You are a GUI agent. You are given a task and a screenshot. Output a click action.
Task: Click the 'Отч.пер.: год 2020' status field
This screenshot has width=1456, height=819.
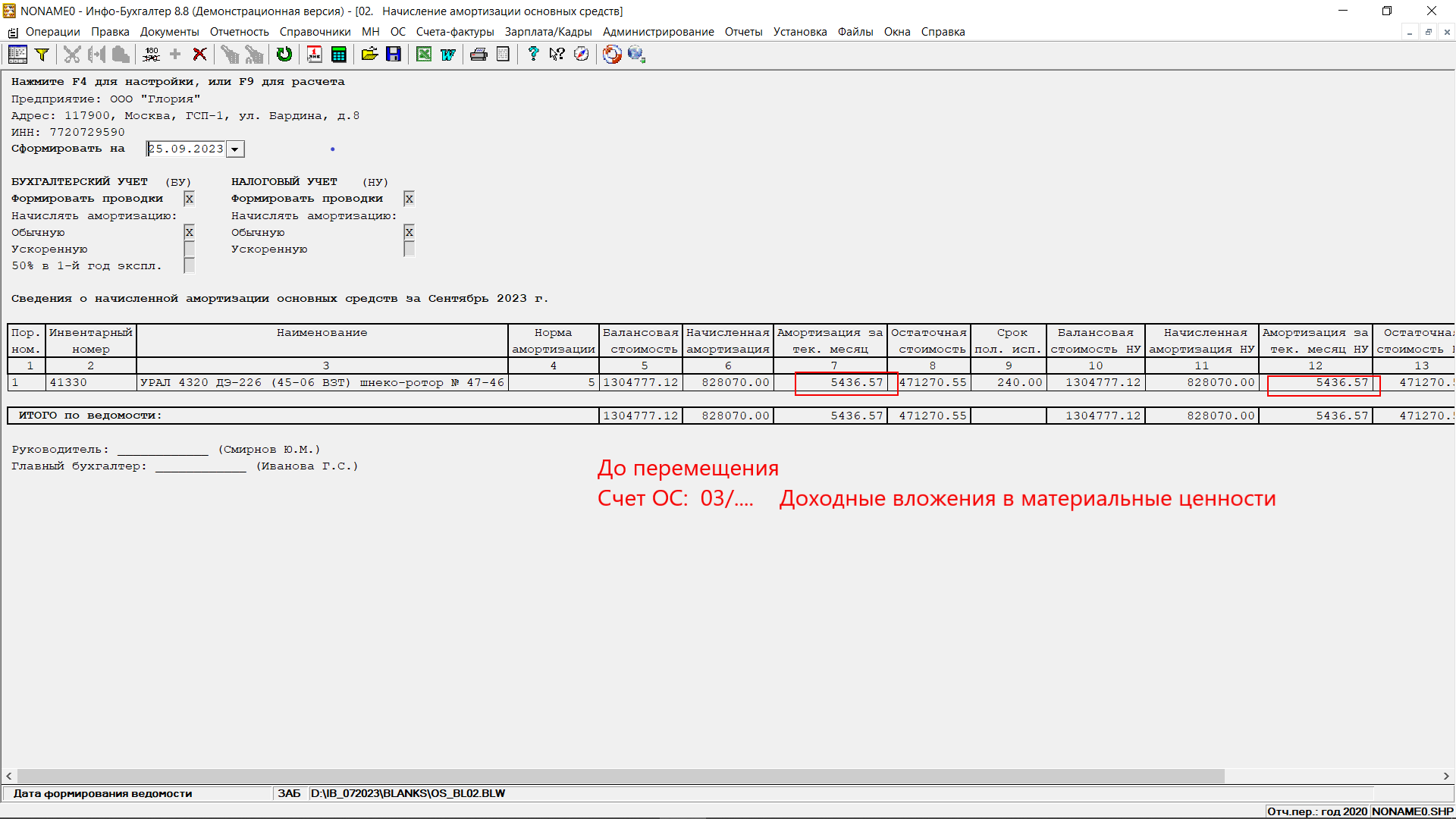point(1317,811)
